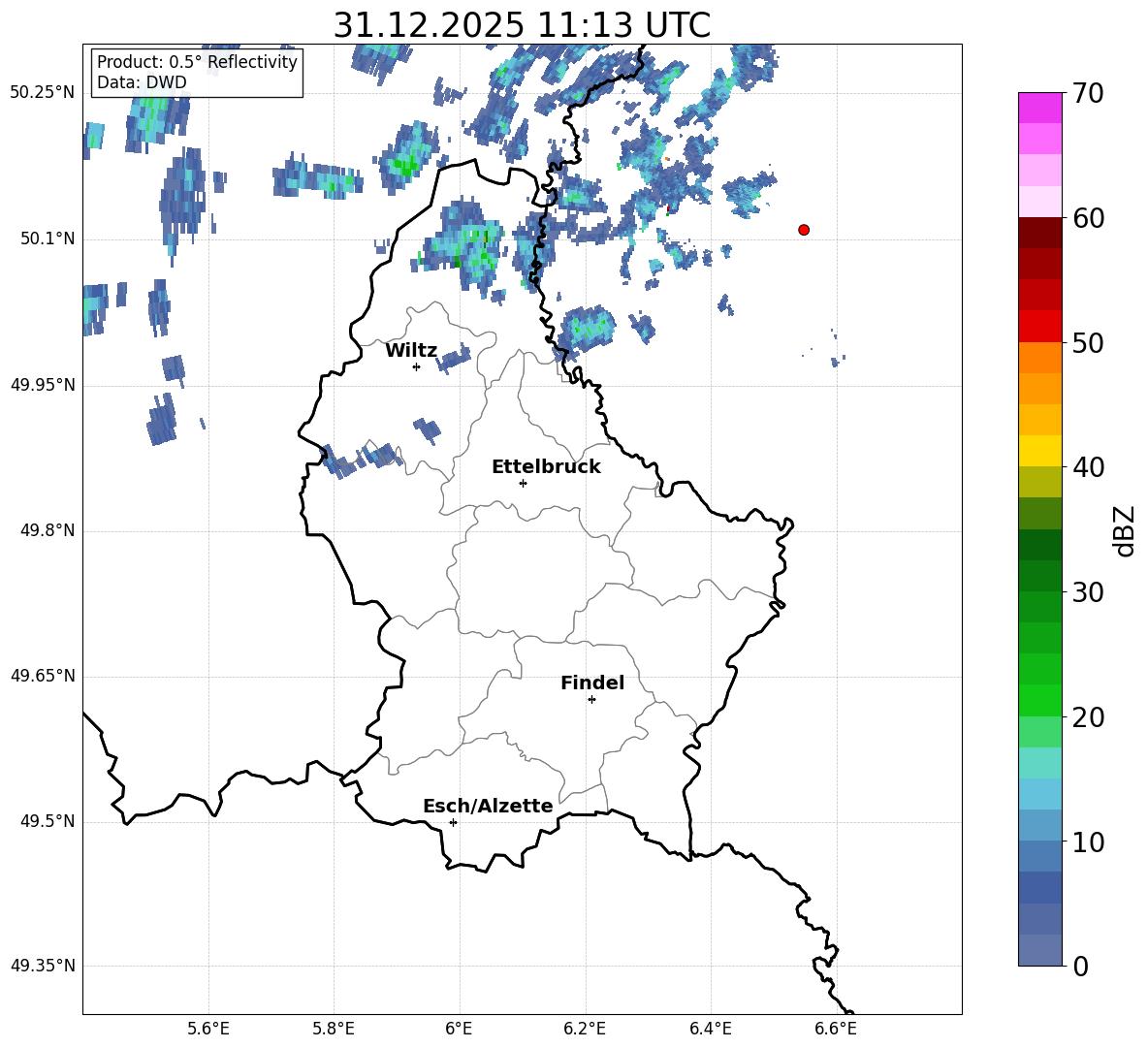Click the 30 colorbar tick label
The image size is (1148, 1048).
1089,592
